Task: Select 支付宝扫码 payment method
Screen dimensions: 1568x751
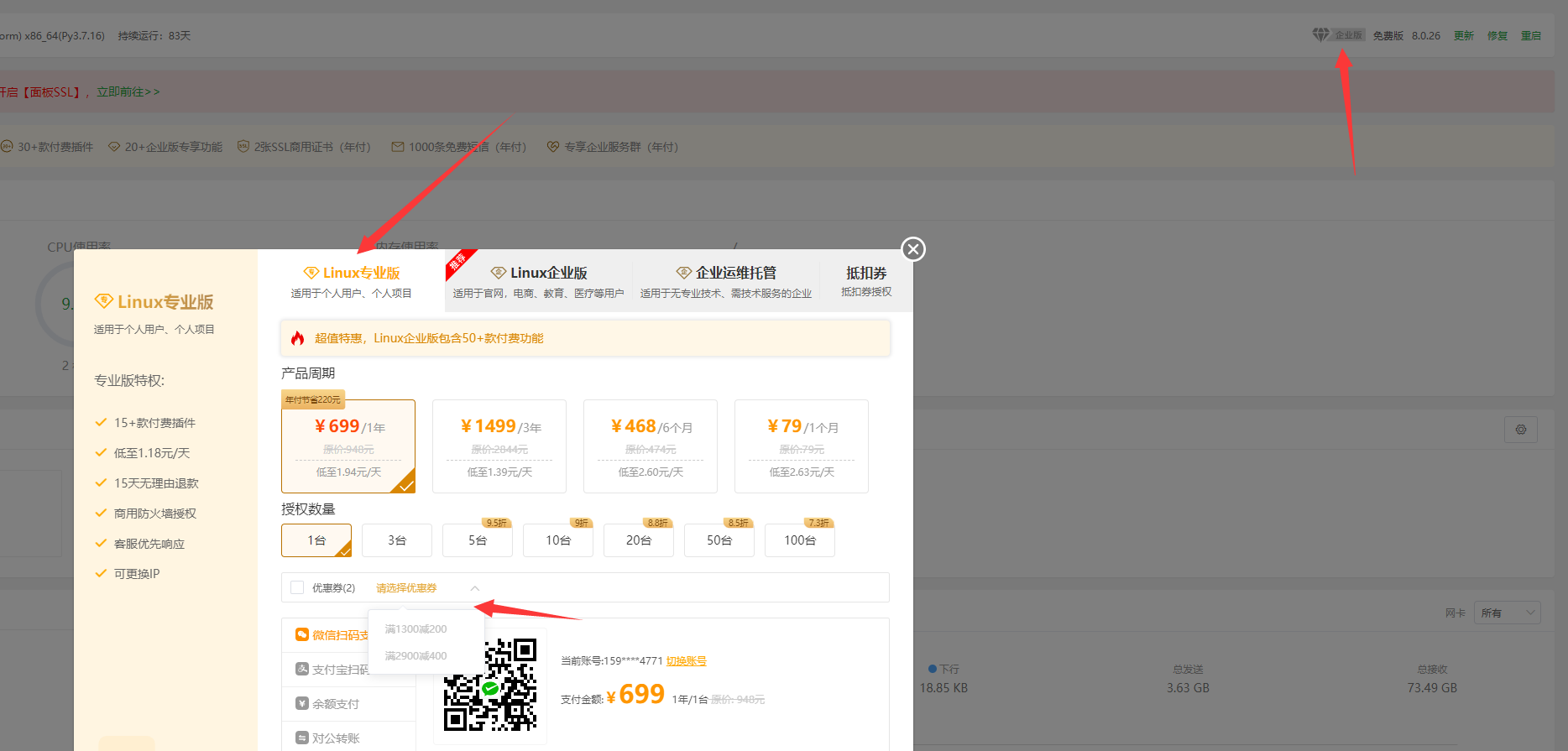Action: click(332, 670)
